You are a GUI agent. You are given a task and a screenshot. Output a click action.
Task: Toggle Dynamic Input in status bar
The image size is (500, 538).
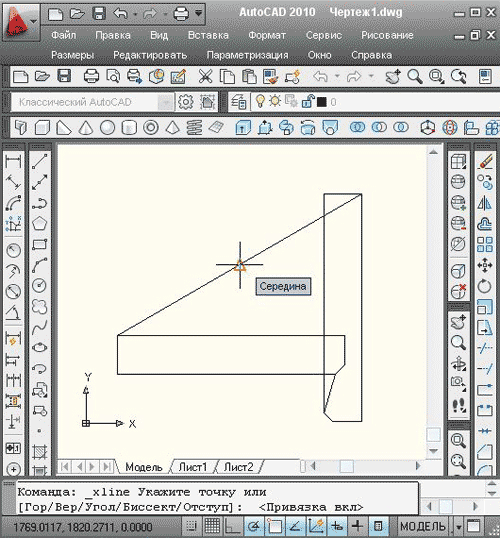[337, 526]
